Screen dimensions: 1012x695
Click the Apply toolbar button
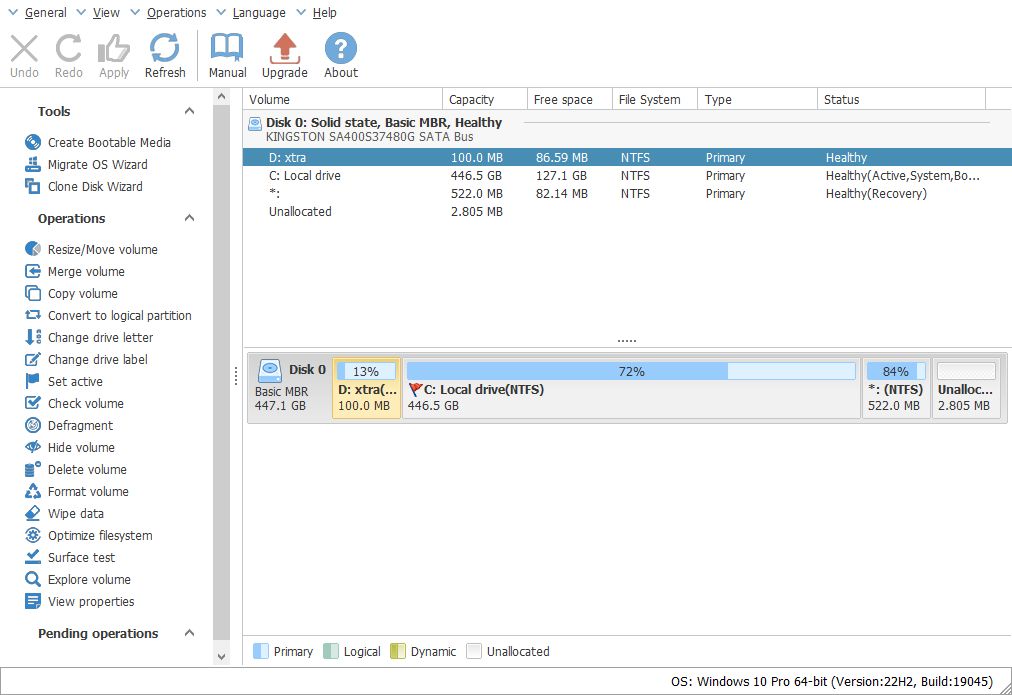[x=113, y=55]
